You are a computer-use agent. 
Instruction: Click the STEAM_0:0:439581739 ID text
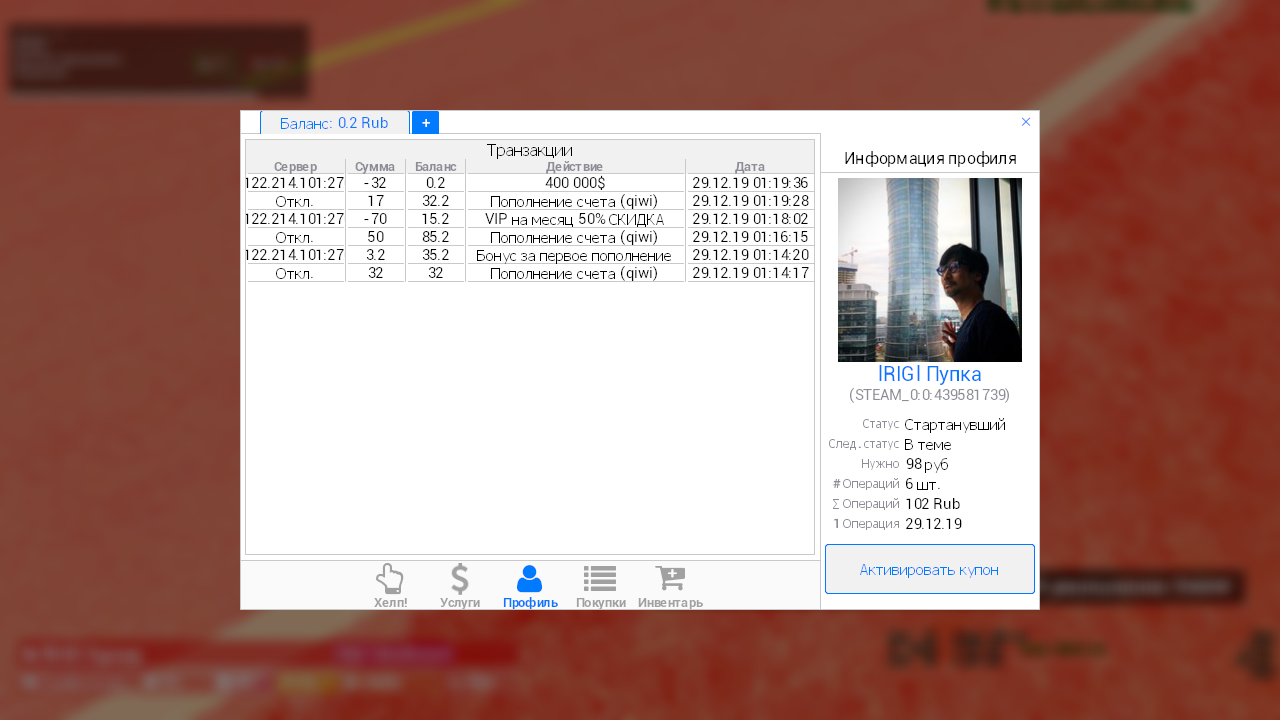click(929, 395)
